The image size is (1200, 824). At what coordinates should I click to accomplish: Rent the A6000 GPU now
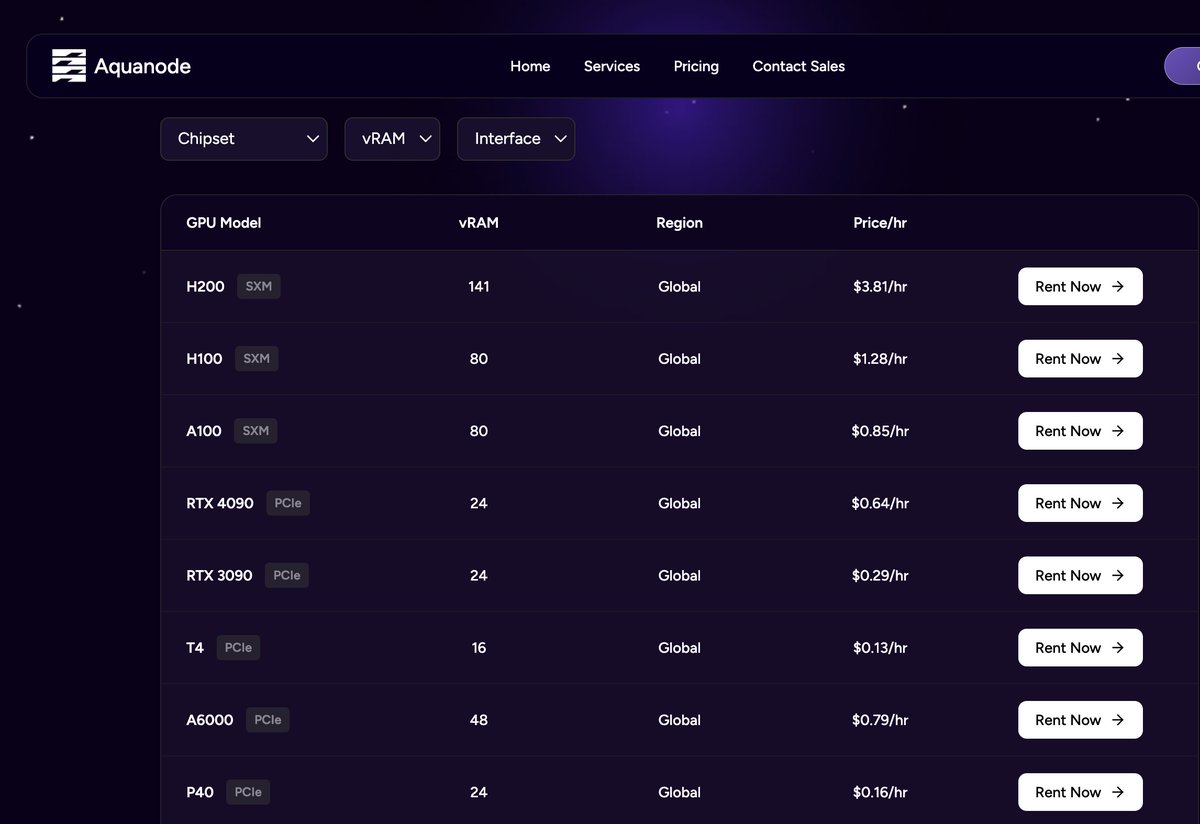(x=1080, y=720)
